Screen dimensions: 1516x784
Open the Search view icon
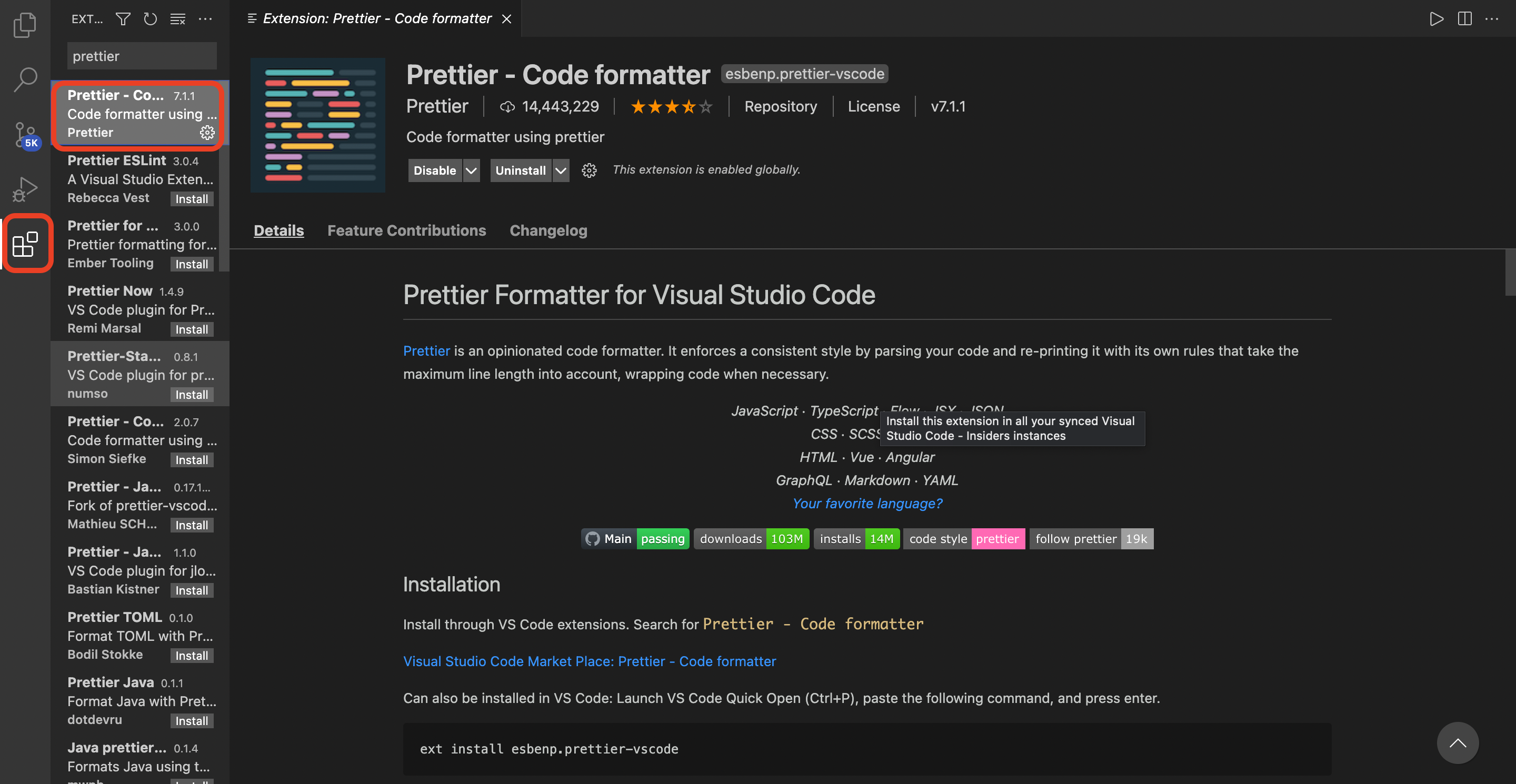25,79
